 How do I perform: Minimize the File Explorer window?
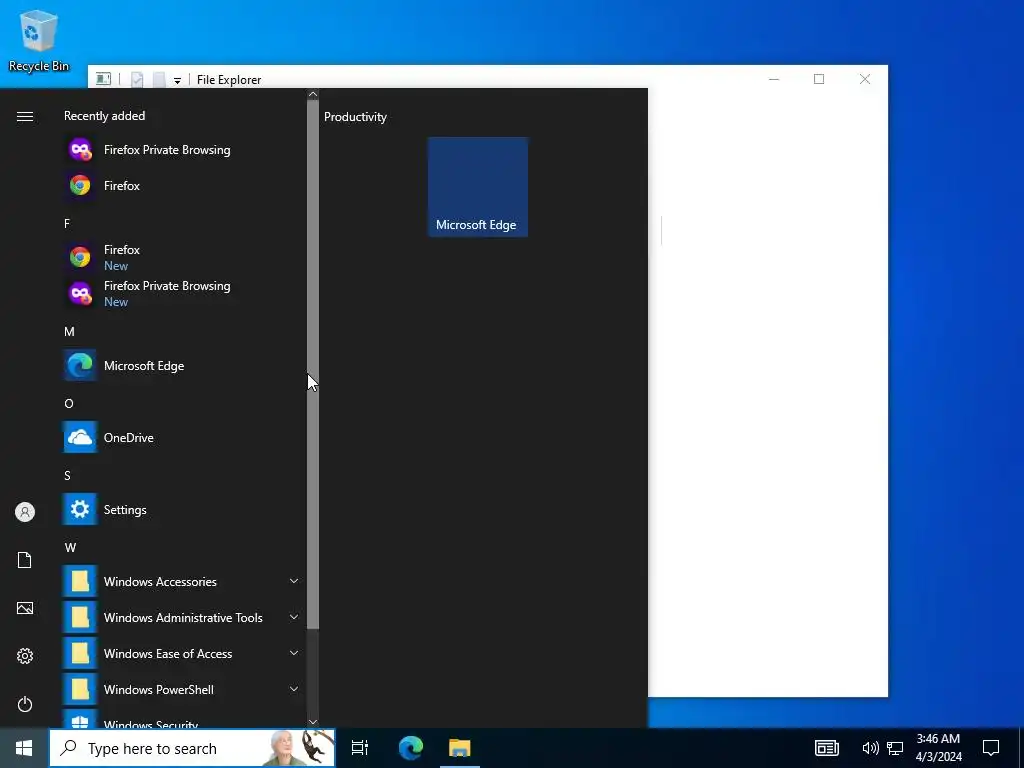[x=774, y=79]
